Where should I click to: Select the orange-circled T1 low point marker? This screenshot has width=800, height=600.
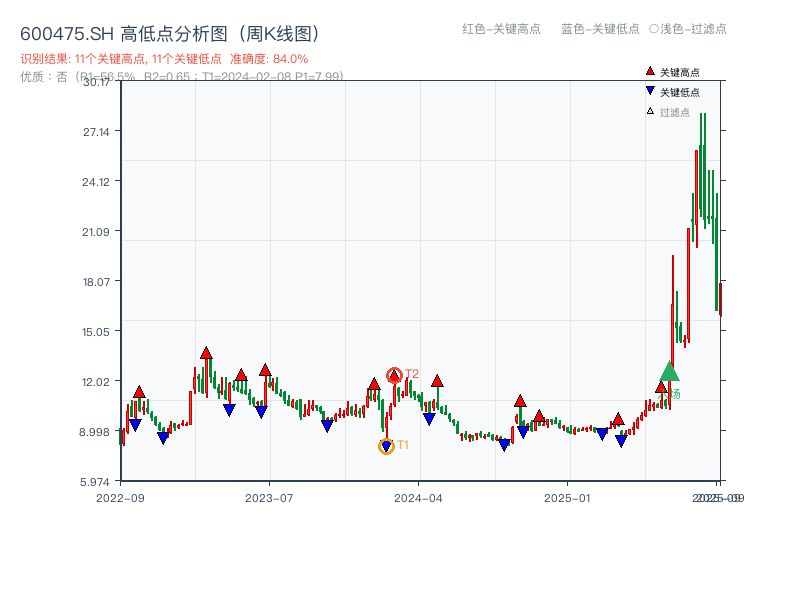pyautogui.click(x=386, y=445)
